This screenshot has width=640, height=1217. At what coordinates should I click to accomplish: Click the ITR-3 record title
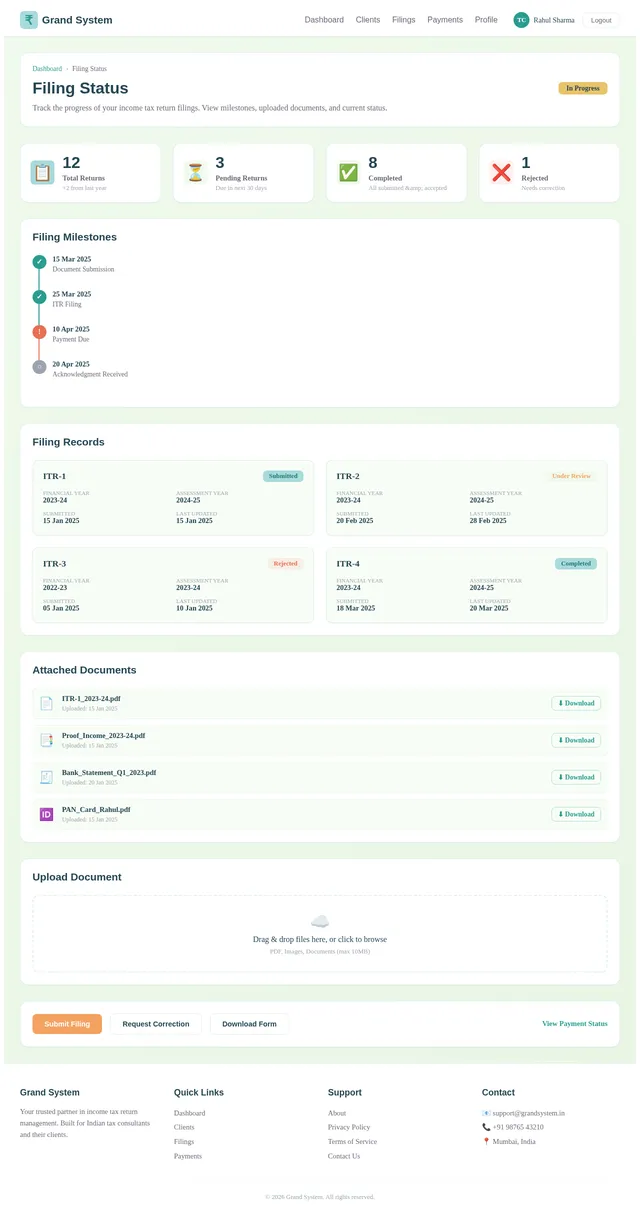pos(54,564)
